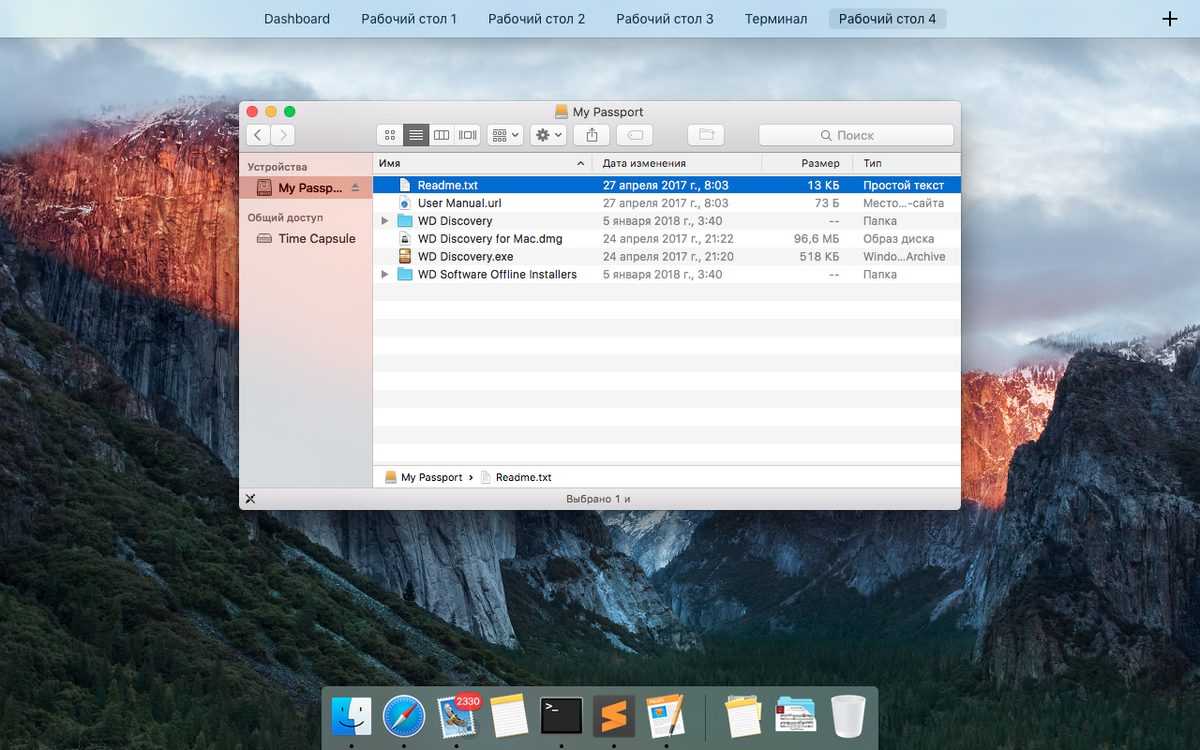Switch to Рабочий стол 2 space
Screen dimensions: 1200x750
tap(537, 19)
